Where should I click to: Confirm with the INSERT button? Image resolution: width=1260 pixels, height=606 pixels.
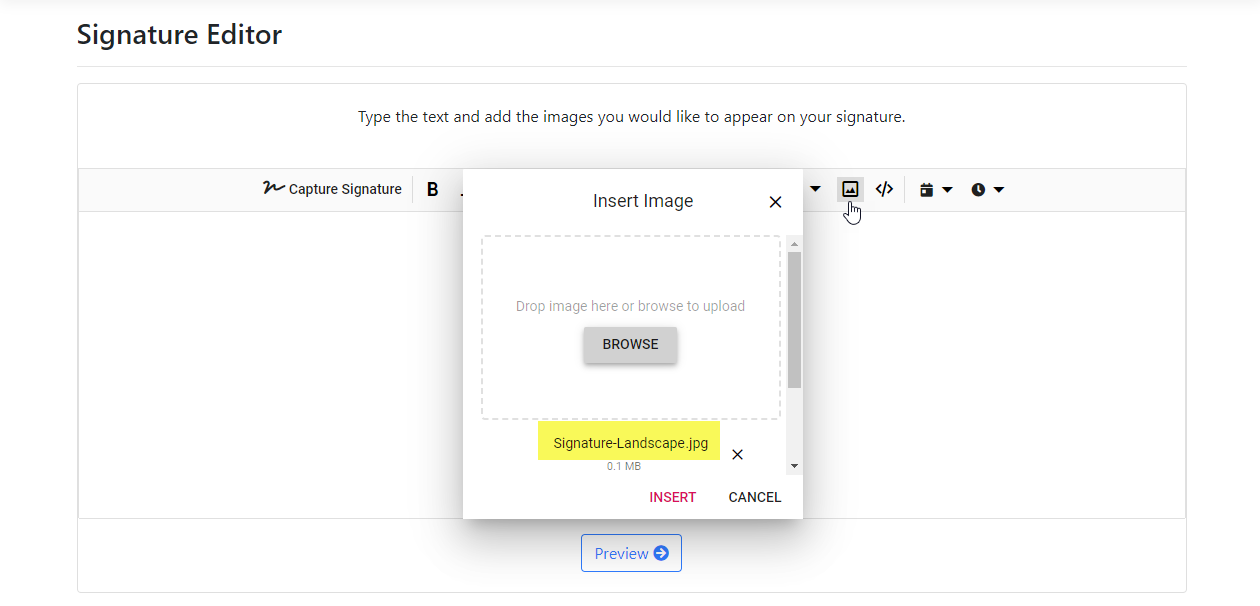pyautogui.click(x=672, y=497)
